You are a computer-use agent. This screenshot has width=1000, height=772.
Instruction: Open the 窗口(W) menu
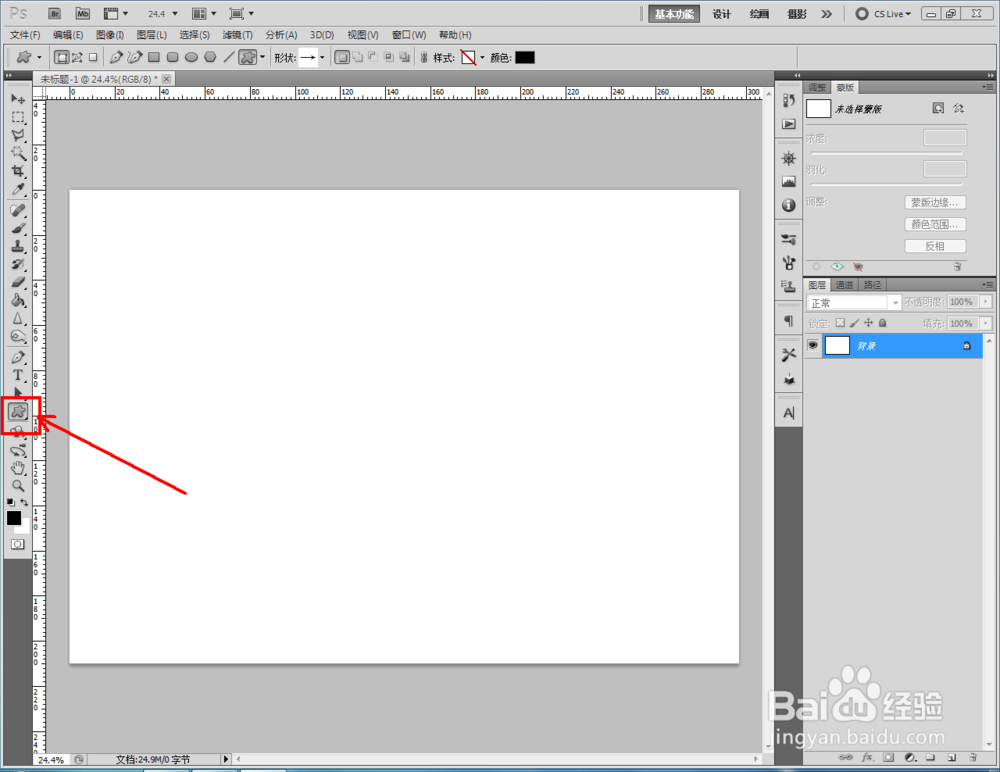[409, 34]
